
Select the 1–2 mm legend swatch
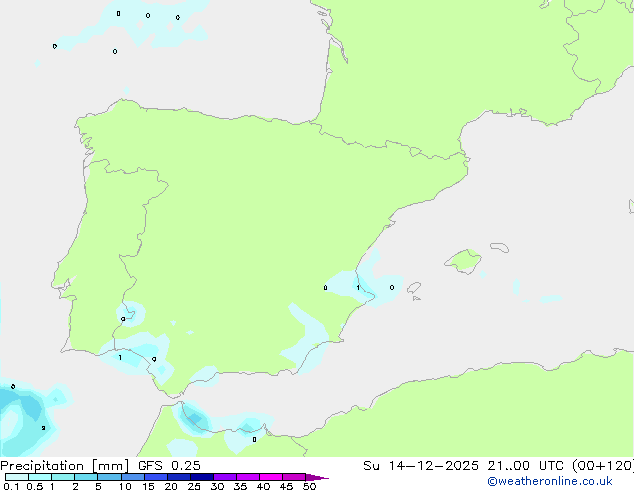(x=63, y=477)
